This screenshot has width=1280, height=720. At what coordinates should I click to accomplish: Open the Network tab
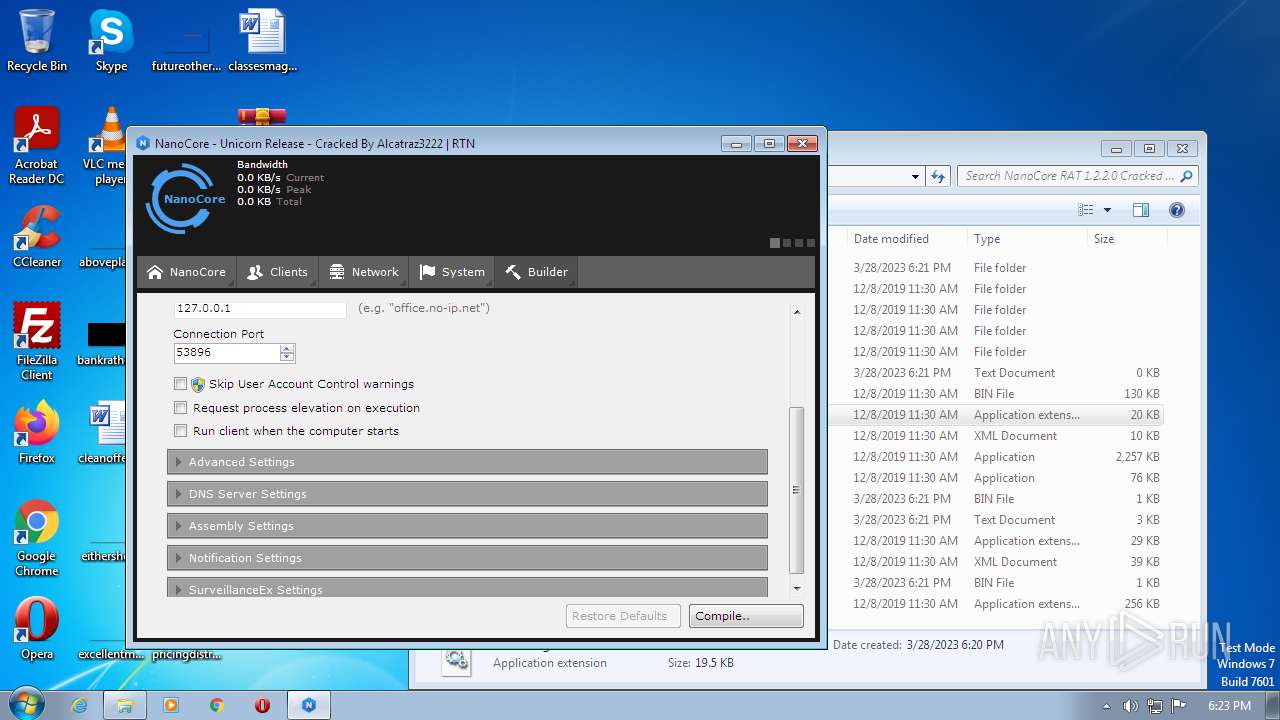[x=363, y=272]
